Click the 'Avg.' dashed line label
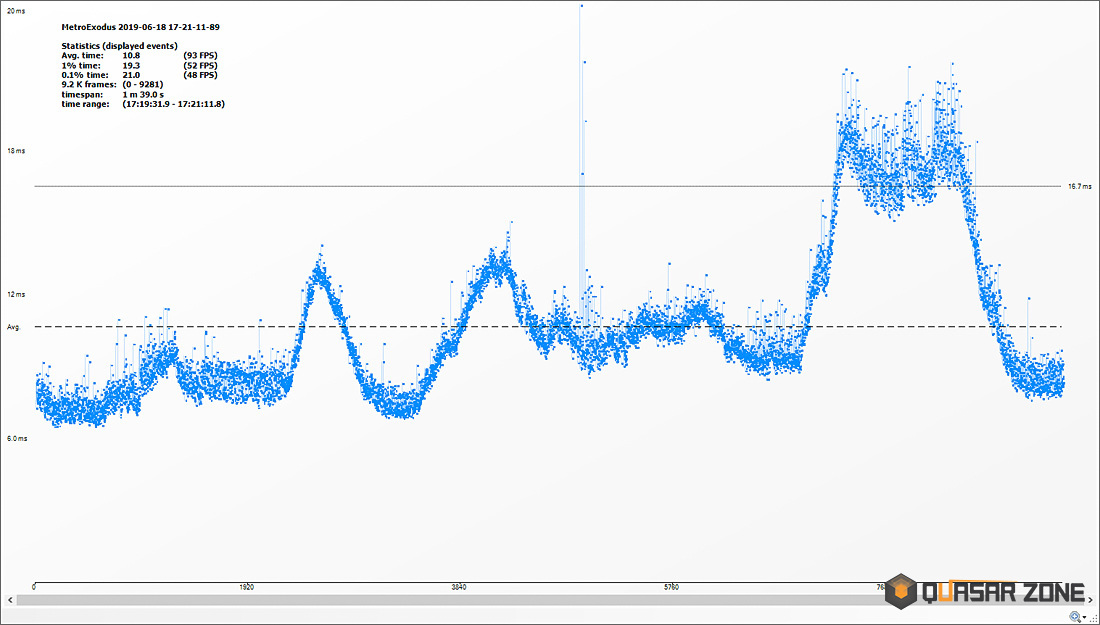This screenshot has height=625, width=1100. (x=14, y=327)
